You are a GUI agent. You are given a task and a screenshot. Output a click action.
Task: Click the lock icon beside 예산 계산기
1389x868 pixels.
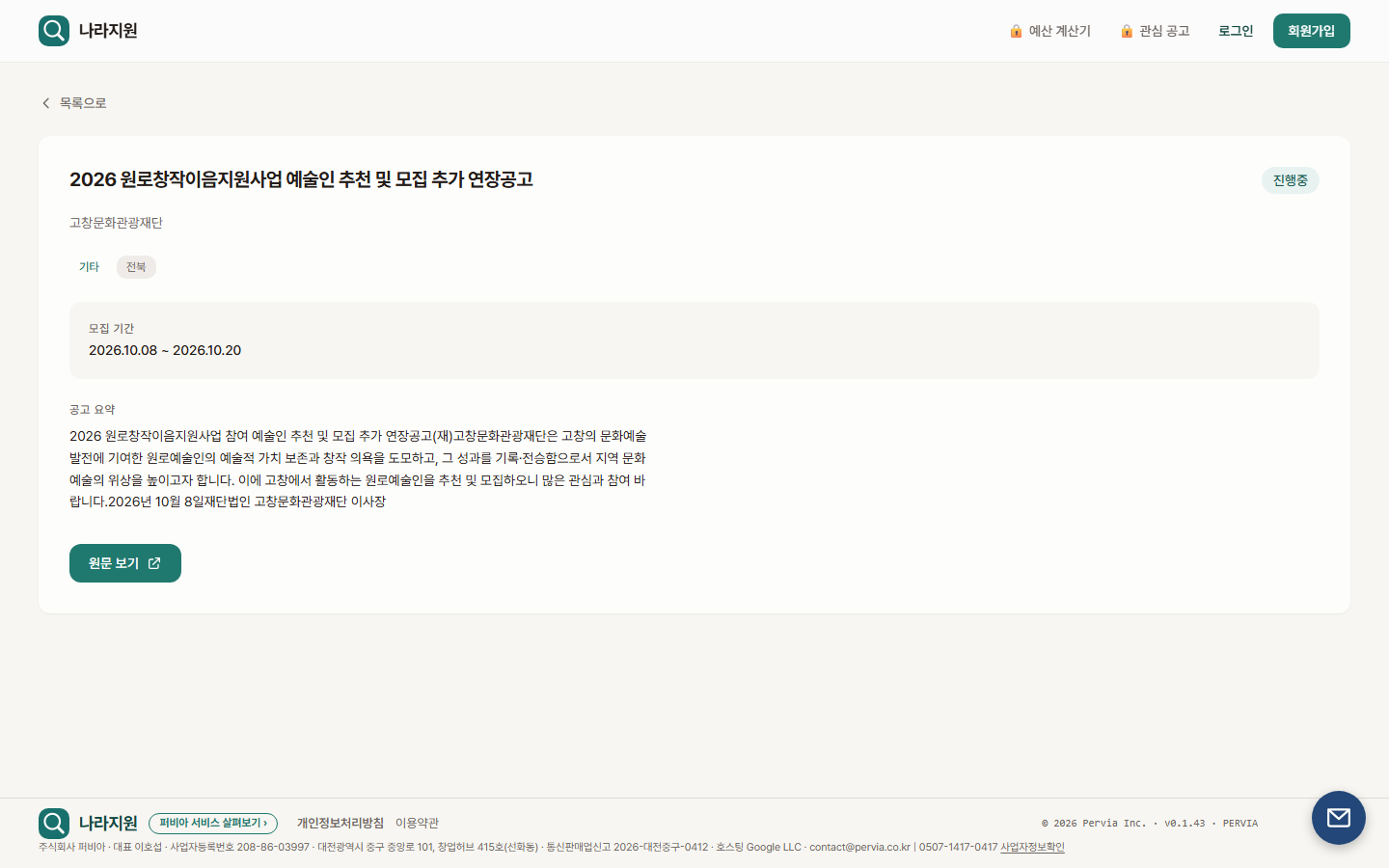(x=1016, y=31)
